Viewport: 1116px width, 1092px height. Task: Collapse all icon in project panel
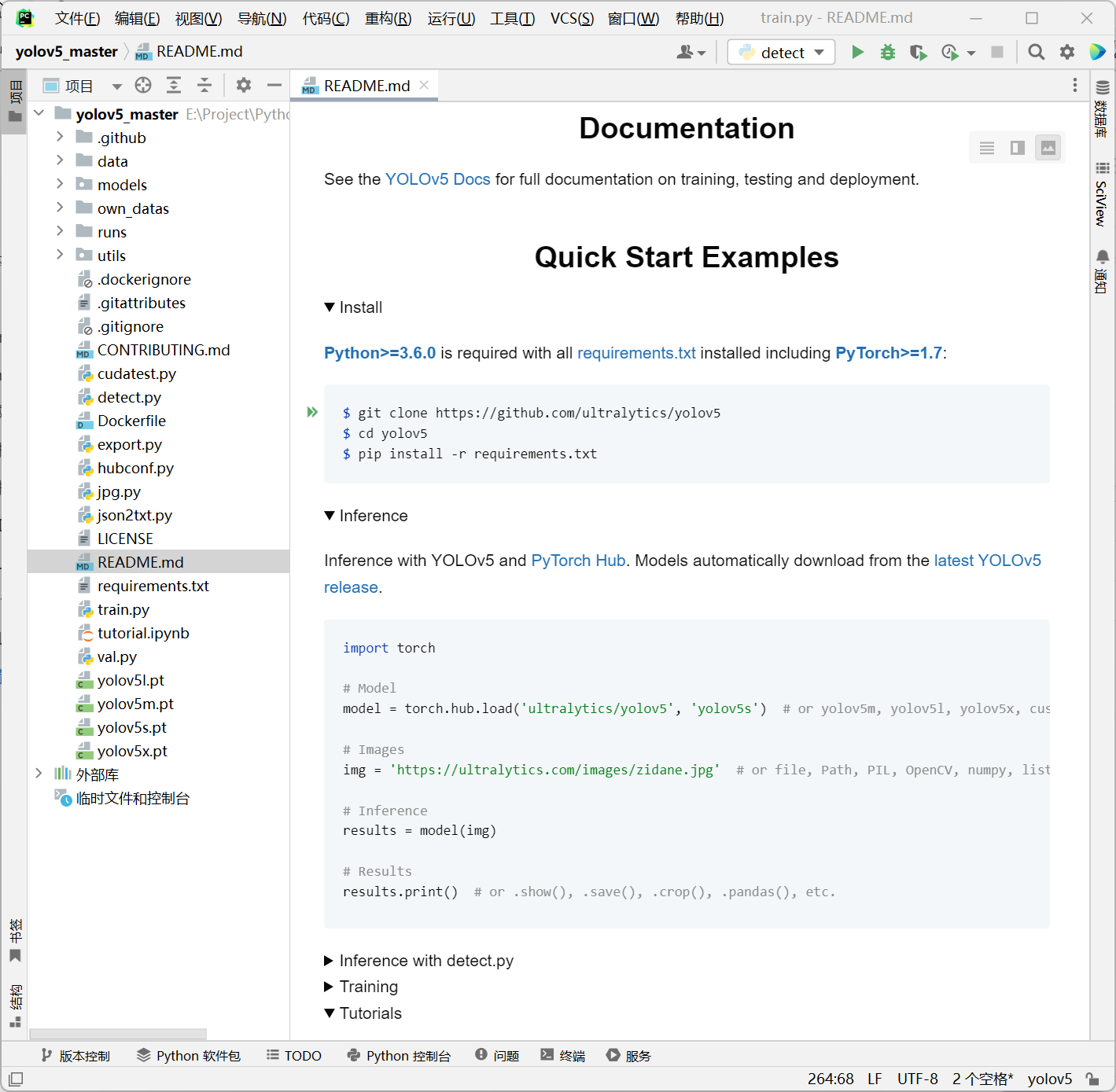coord(204,85)
